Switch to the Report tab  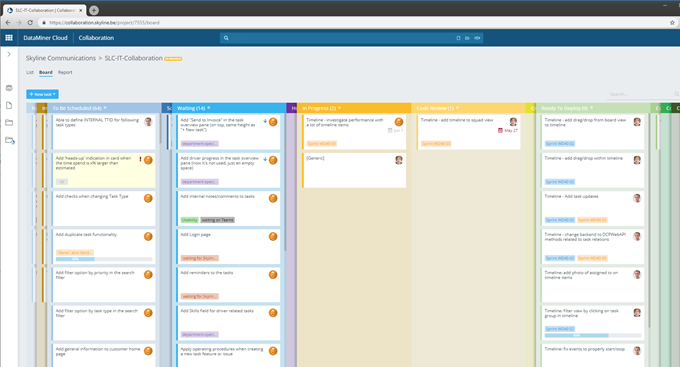click(65, 72)
